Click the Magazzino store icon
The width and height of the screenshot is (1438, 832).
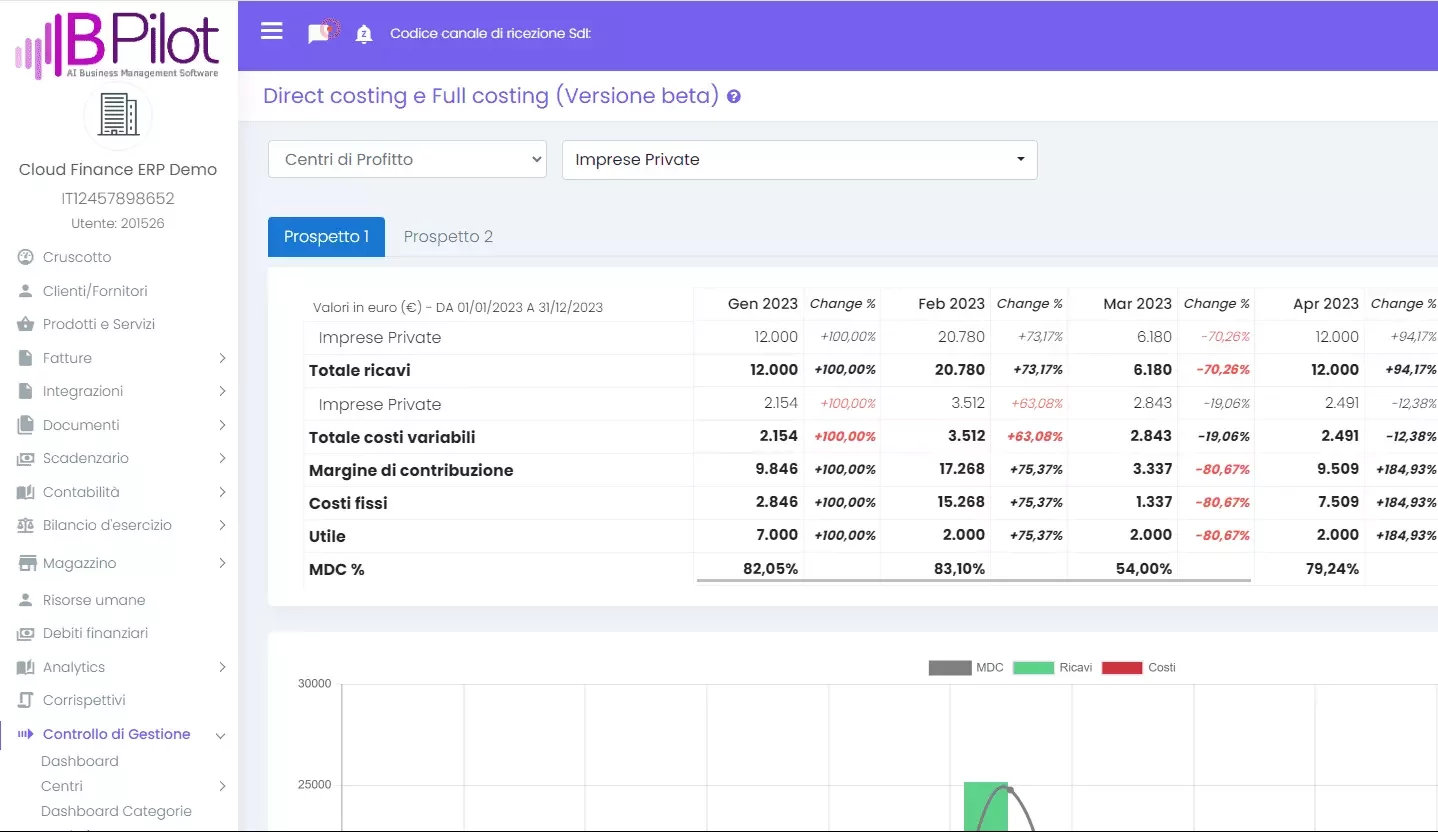click(27, 563)
